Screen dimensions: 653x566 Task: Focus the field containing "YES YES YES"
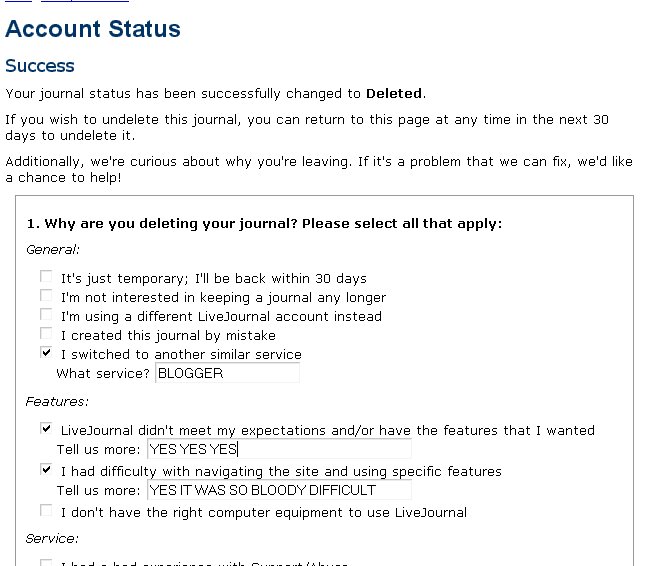279,449
